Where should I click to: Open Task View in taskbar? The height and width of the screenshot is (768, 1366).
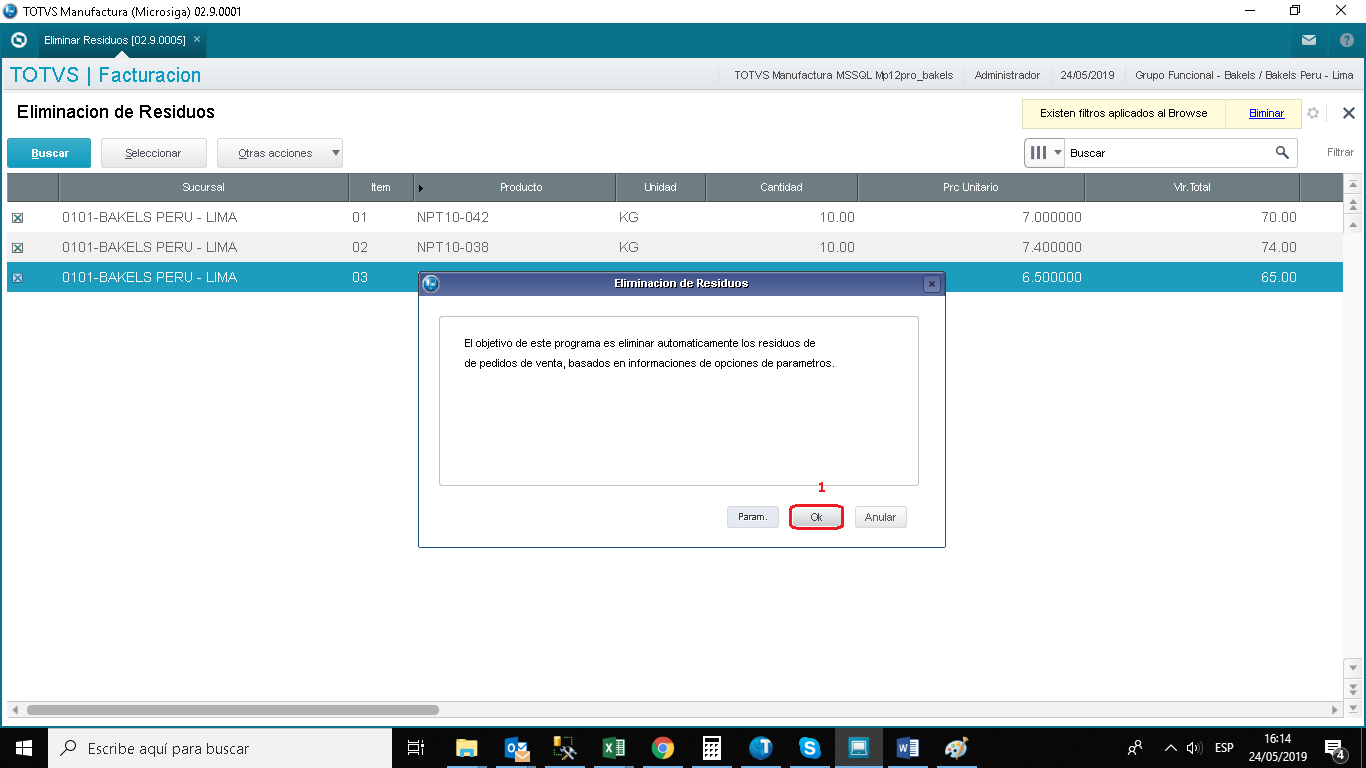pos(416,748)
